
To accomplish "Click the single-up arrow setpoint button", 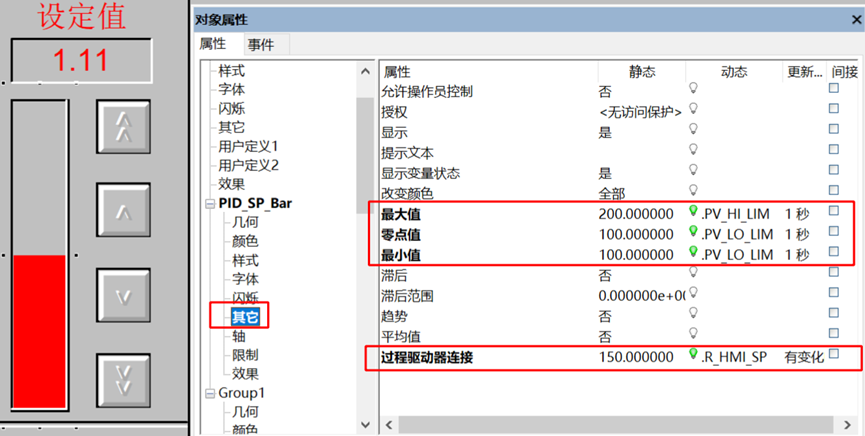I will pos(124,211).
